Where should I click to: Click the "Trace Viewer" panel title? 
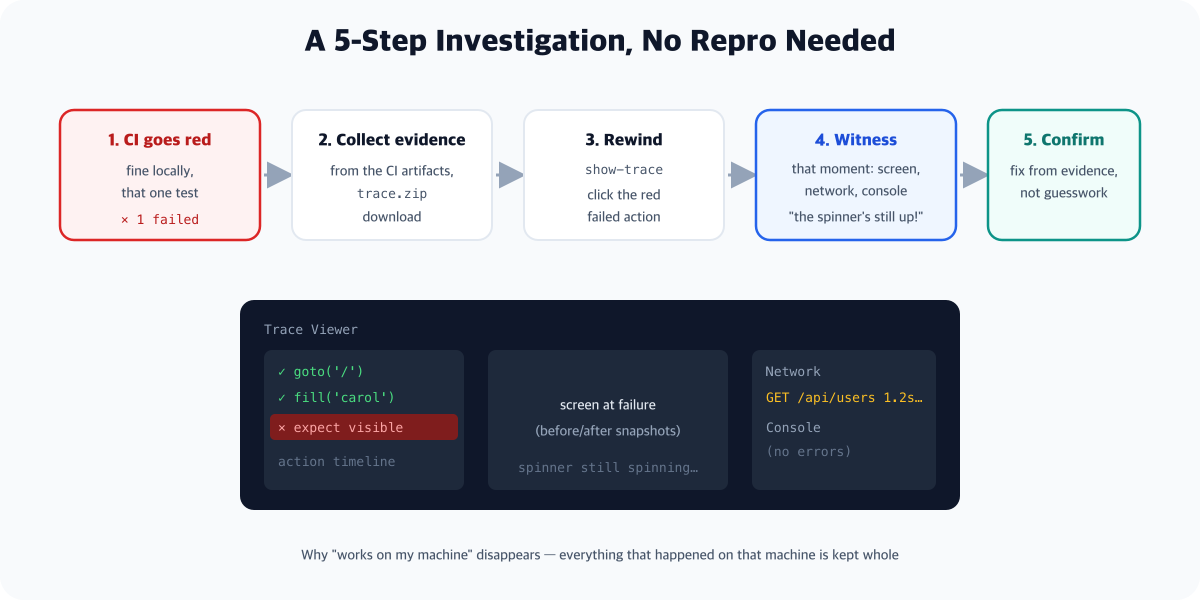tap(311, 330)
